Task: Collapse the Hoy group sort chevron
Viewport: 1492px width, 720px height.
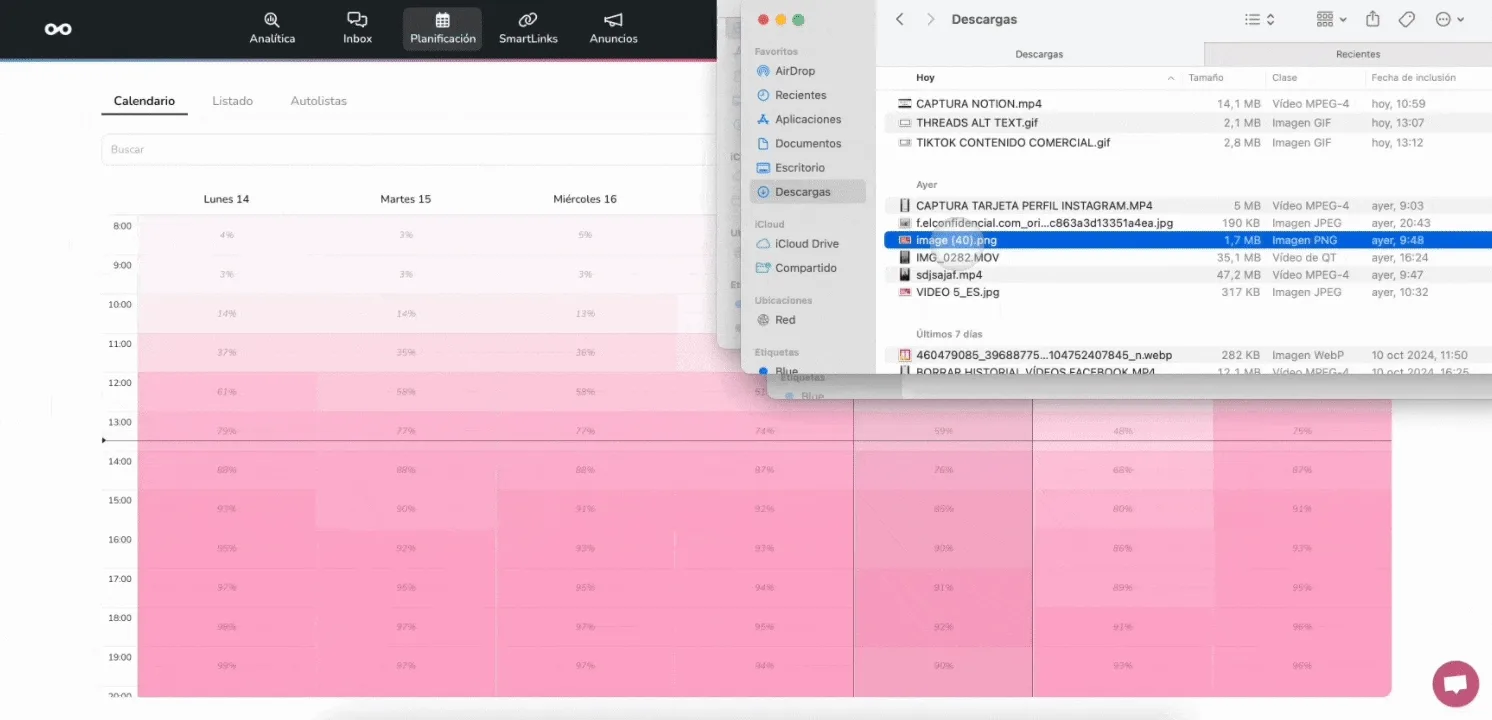Action: point(1171,78)
